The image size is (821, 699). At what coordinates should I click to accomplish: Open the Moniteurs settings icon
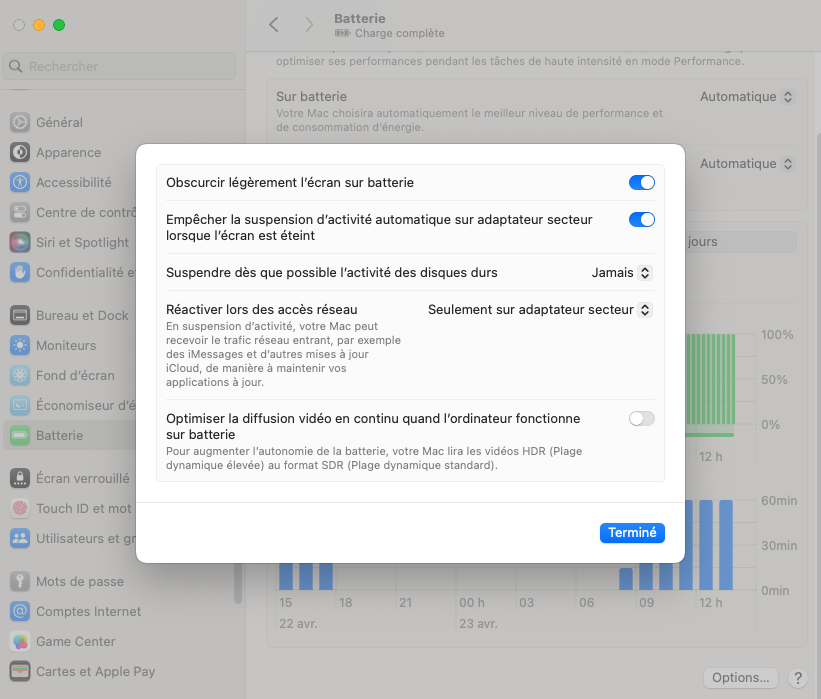[x=20, y=346]
